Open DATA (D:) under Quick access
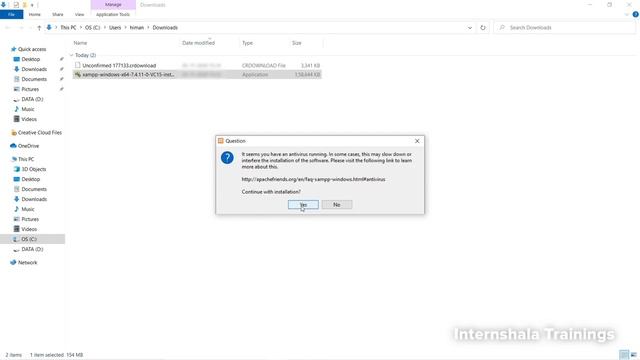This screenshot has width=640, height=360. tap(32, 99)
